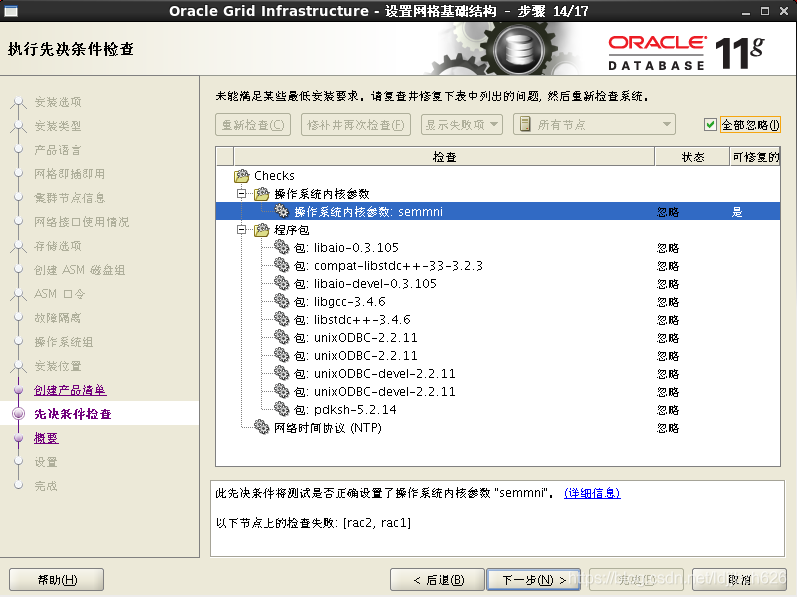The image size is (797, 597).
Task: Click gear icon for libaio-0.3.105 package
Action: [281, 247]
